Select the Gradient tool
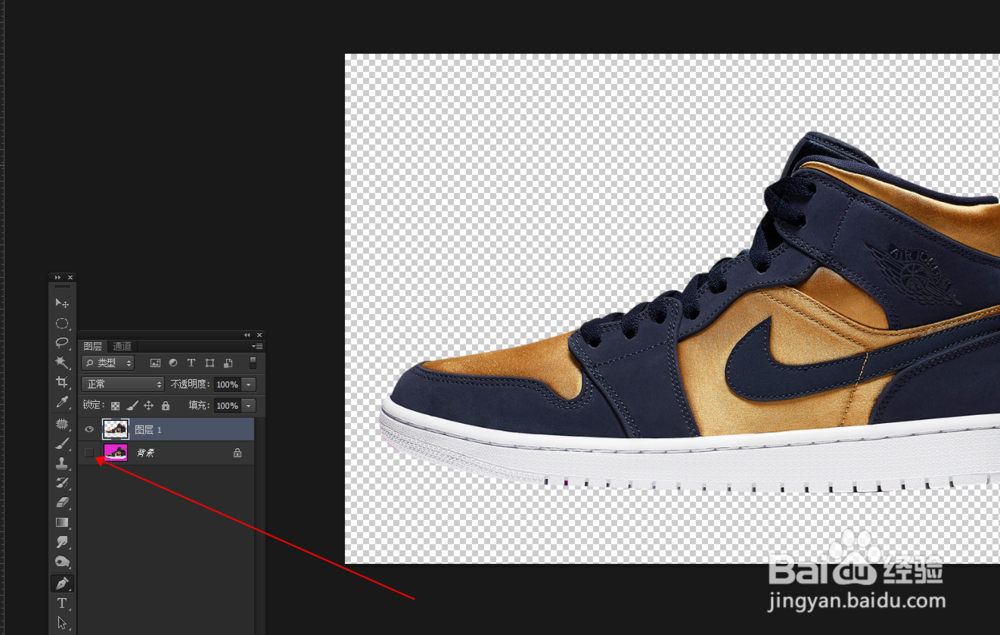The image size is (1000, 635). pyautogui.click(x=62, y=522)
